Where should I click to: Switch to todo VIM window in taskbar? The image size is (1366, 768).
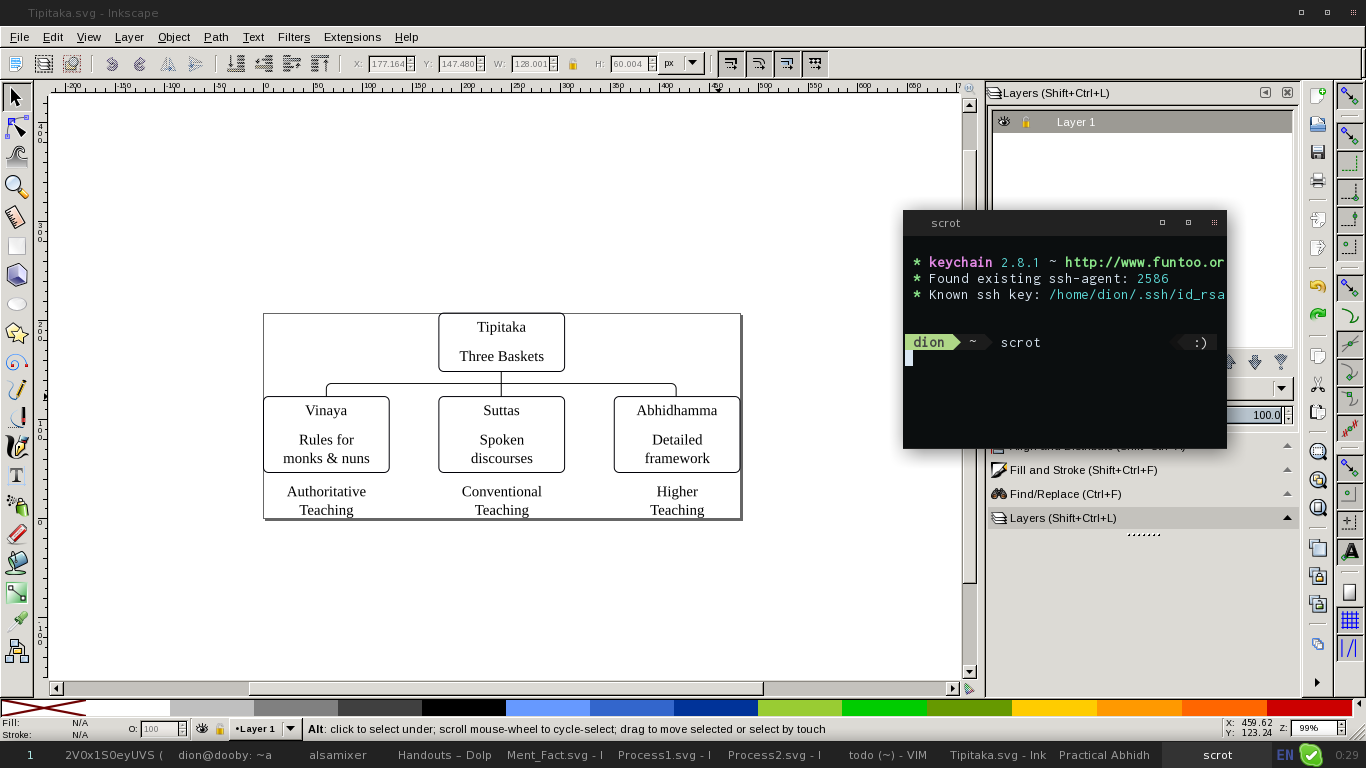[x=888, y=755]
